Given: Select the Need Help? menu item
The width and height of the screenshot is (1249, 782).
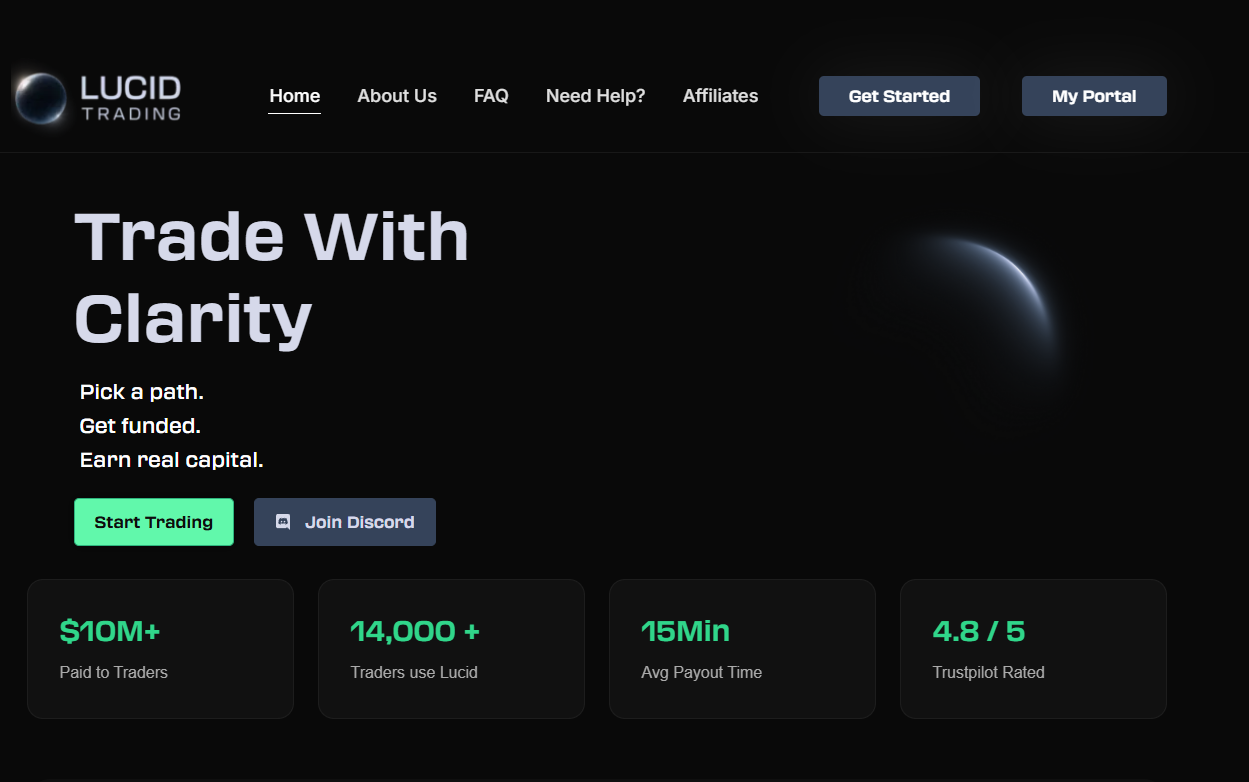Looking at the screenshot, I should click(595, 96).
